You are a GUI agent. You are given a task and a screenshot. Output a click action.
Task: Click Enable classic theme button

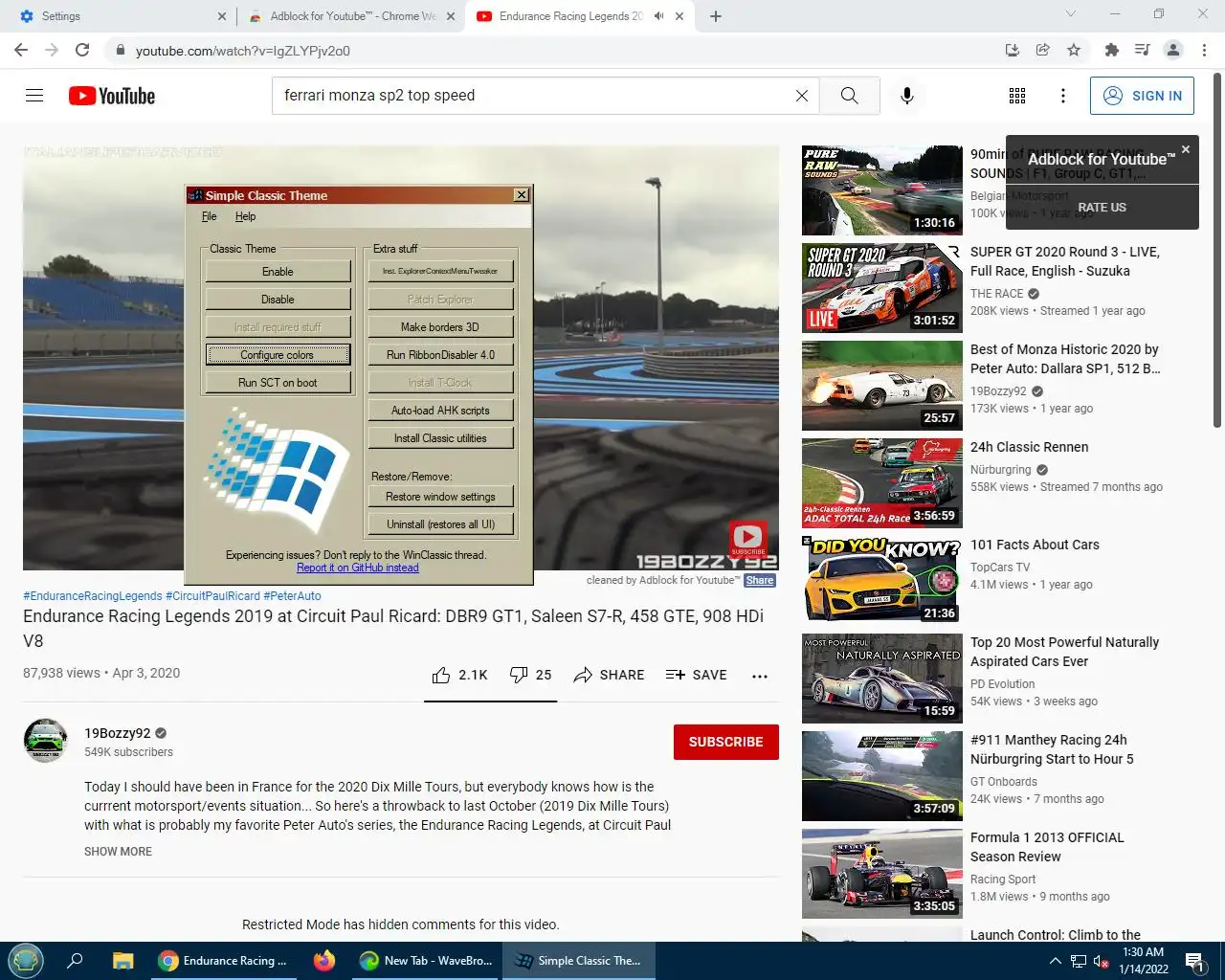pos(278,272)
